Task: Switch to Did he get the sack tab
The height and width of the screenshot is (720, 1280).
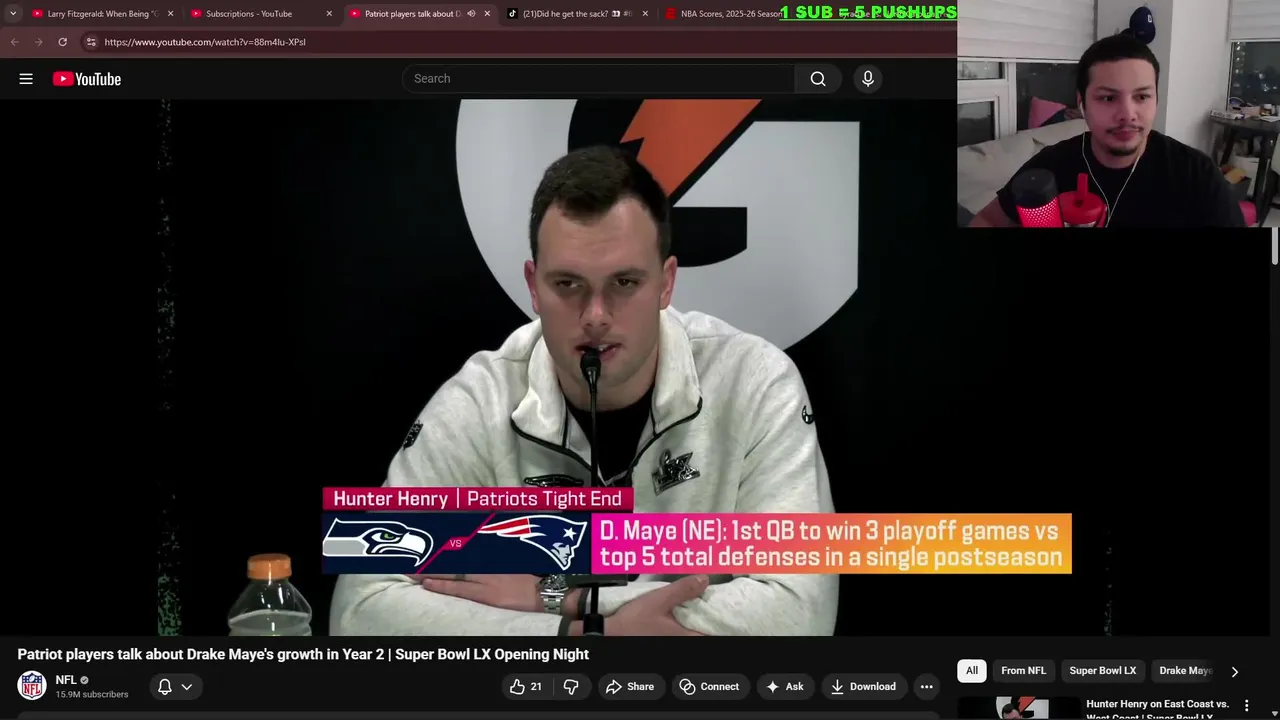Action: 577,14
